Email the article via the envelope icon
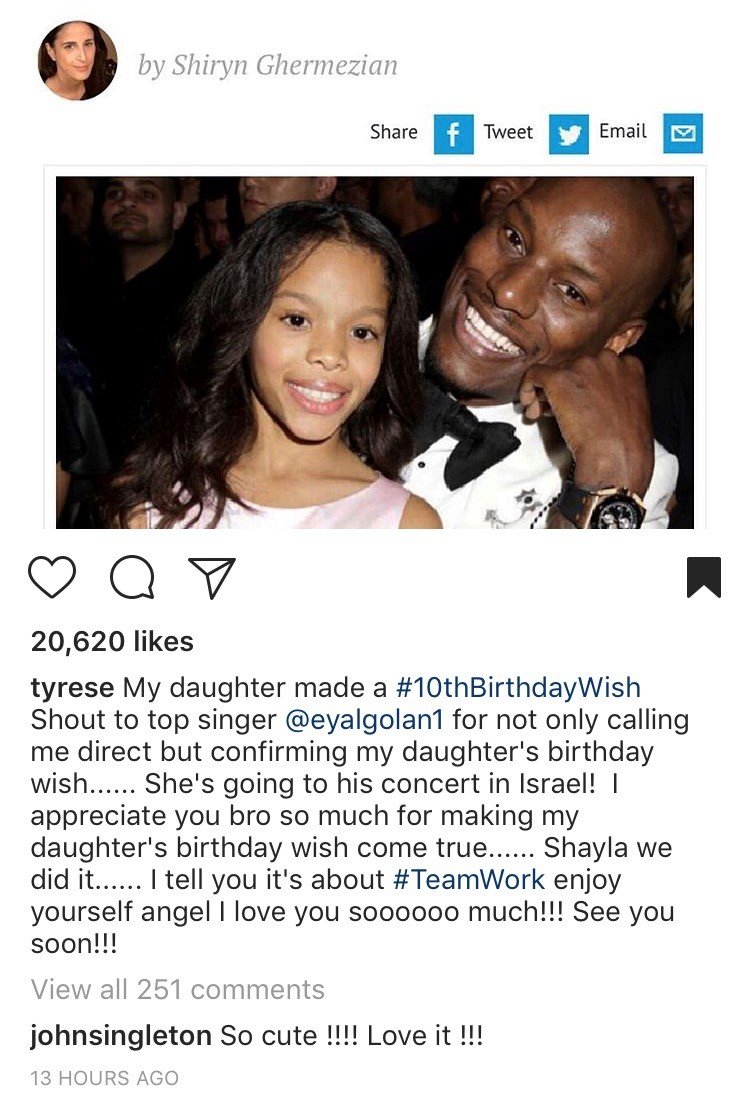This screenshot has width=730, height=1102. click(x=683, y=133)
